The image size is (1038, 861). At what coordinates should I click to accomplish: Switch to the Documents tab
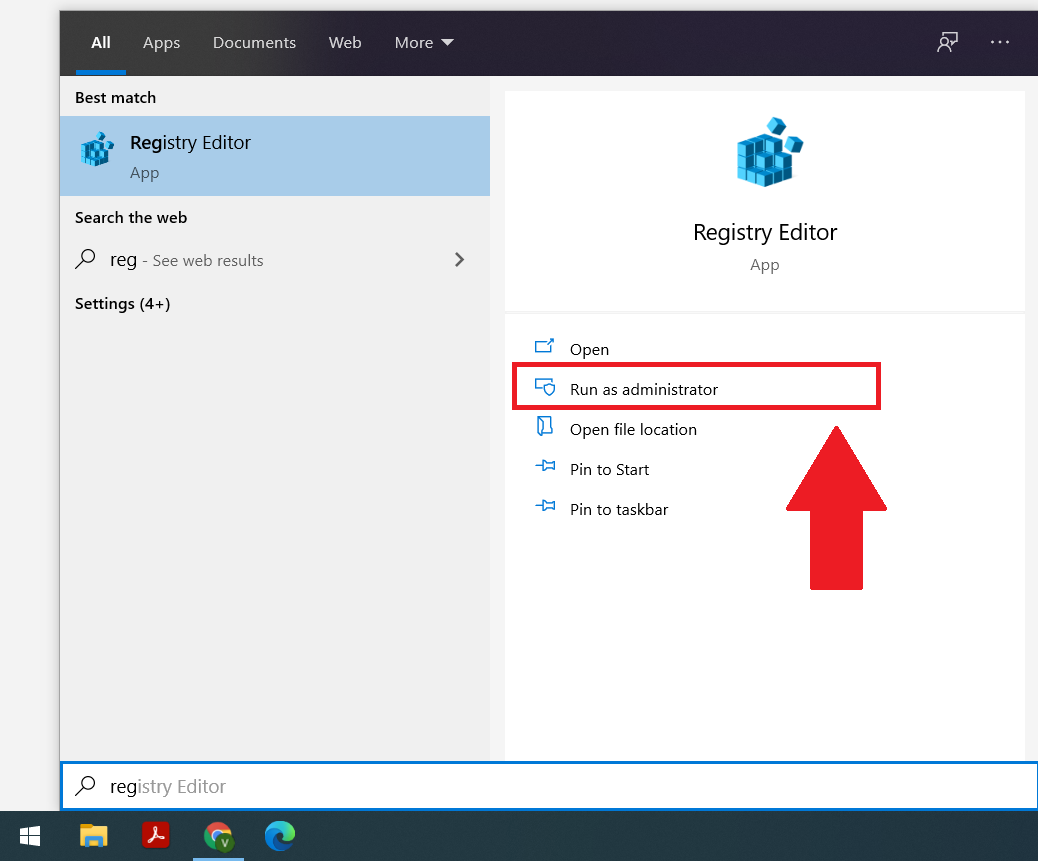coord(254,42)
